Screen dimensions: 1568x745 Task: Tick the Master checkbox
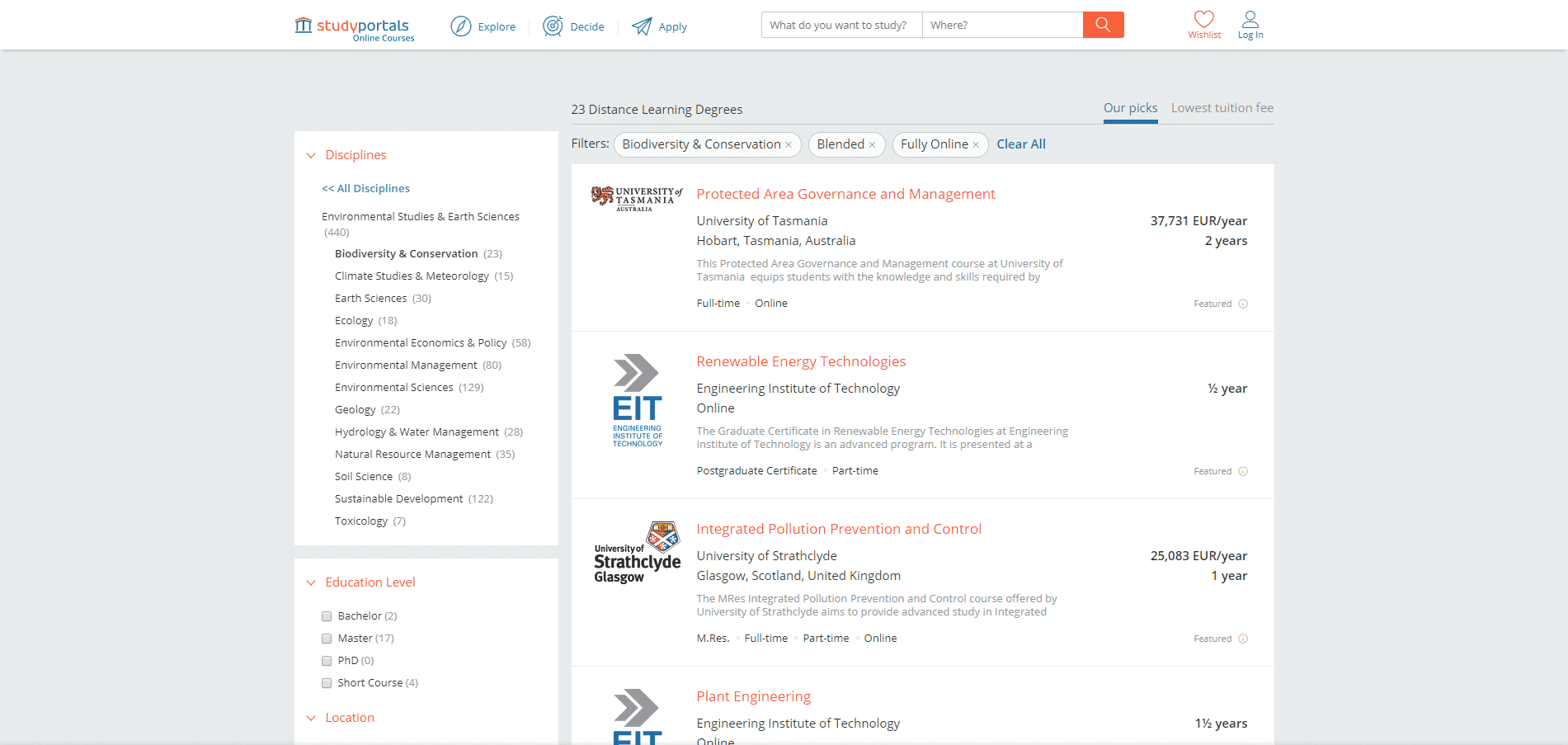(327, 639)
